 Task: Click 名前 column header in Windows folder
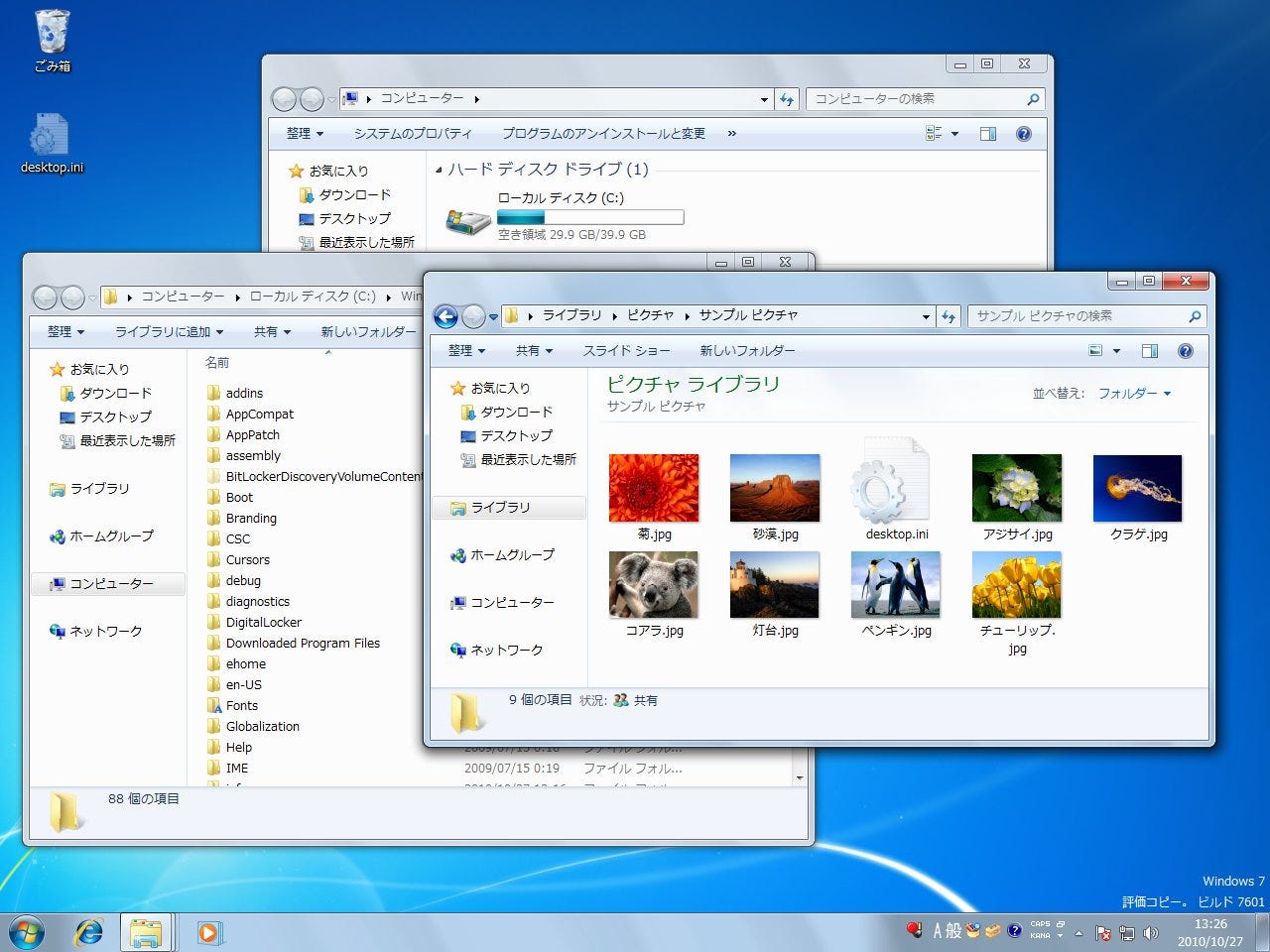[x=217, y=363]
